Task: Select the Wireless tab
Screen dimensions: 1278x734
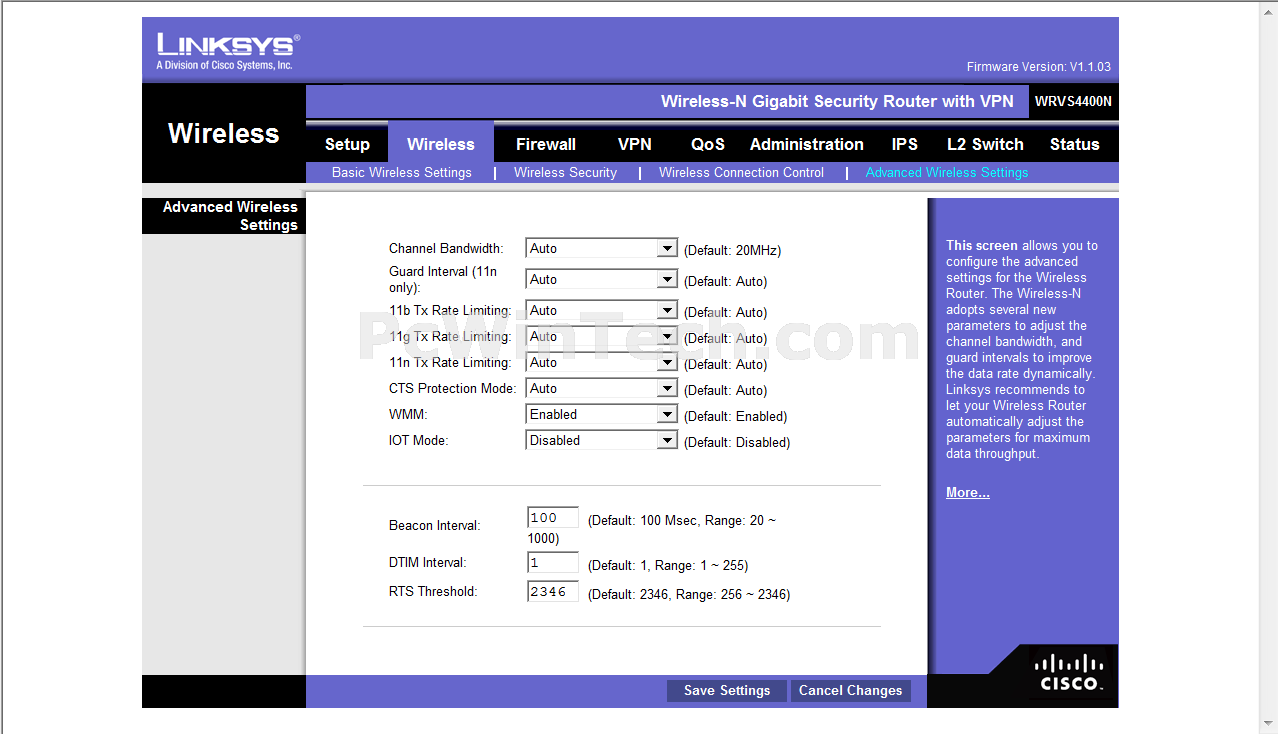Action: [441, 144]
